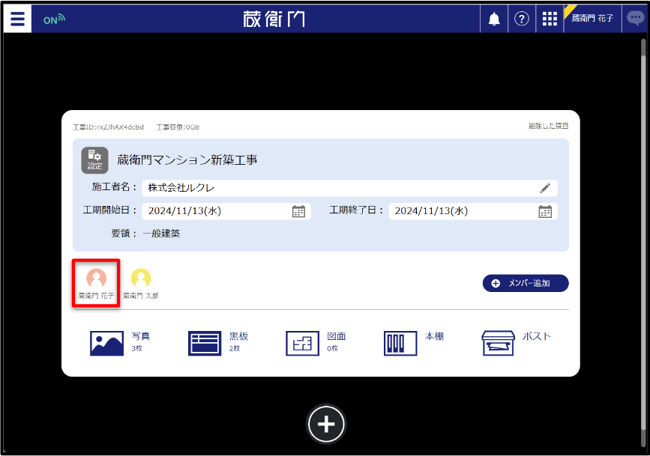Click メンバー追加 button
650x456 pixels.
click(x=525, y=283)
